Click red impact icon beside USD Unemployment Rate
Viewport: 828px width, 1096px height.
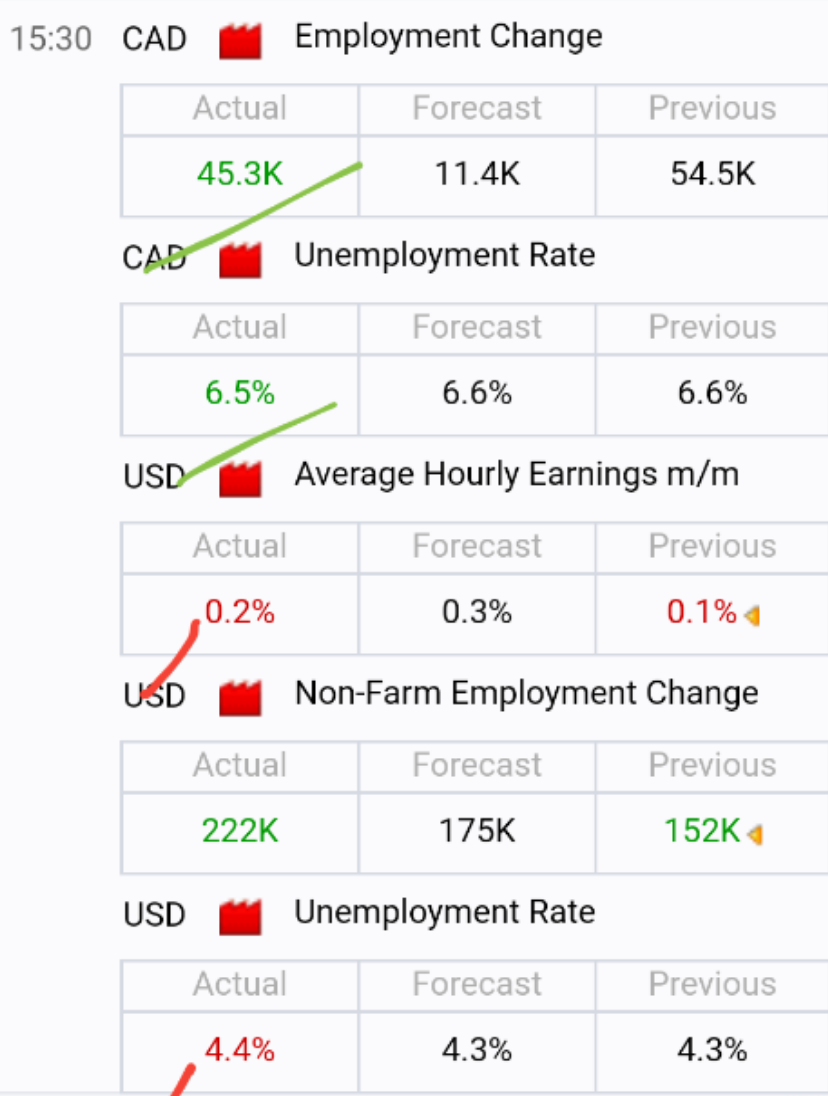tap(240, 916)
